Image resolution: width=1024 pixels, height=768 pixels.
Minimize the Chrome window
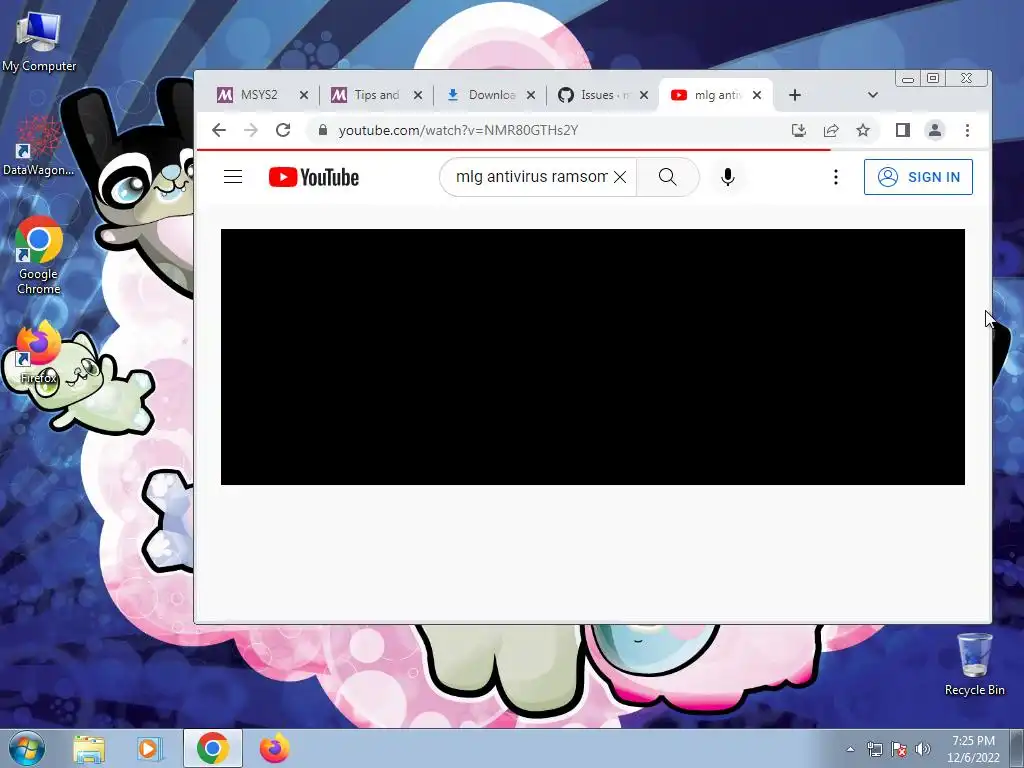point(908,79)
